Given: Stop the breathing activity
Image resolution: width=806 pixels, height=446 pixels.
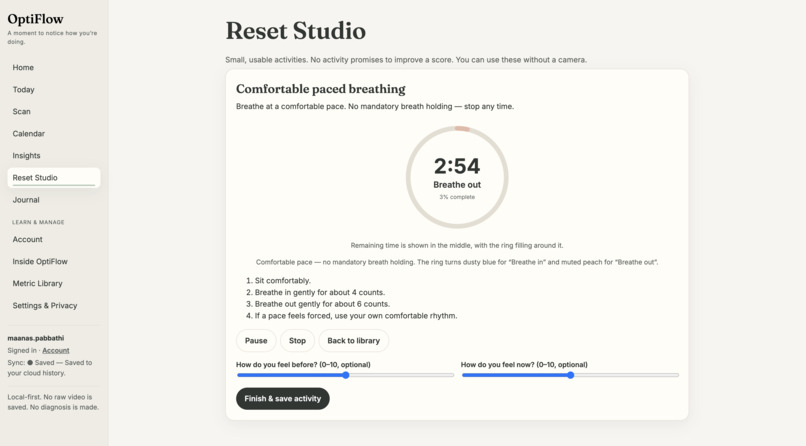Looking at the screenshot, I should tap(297, 341).
